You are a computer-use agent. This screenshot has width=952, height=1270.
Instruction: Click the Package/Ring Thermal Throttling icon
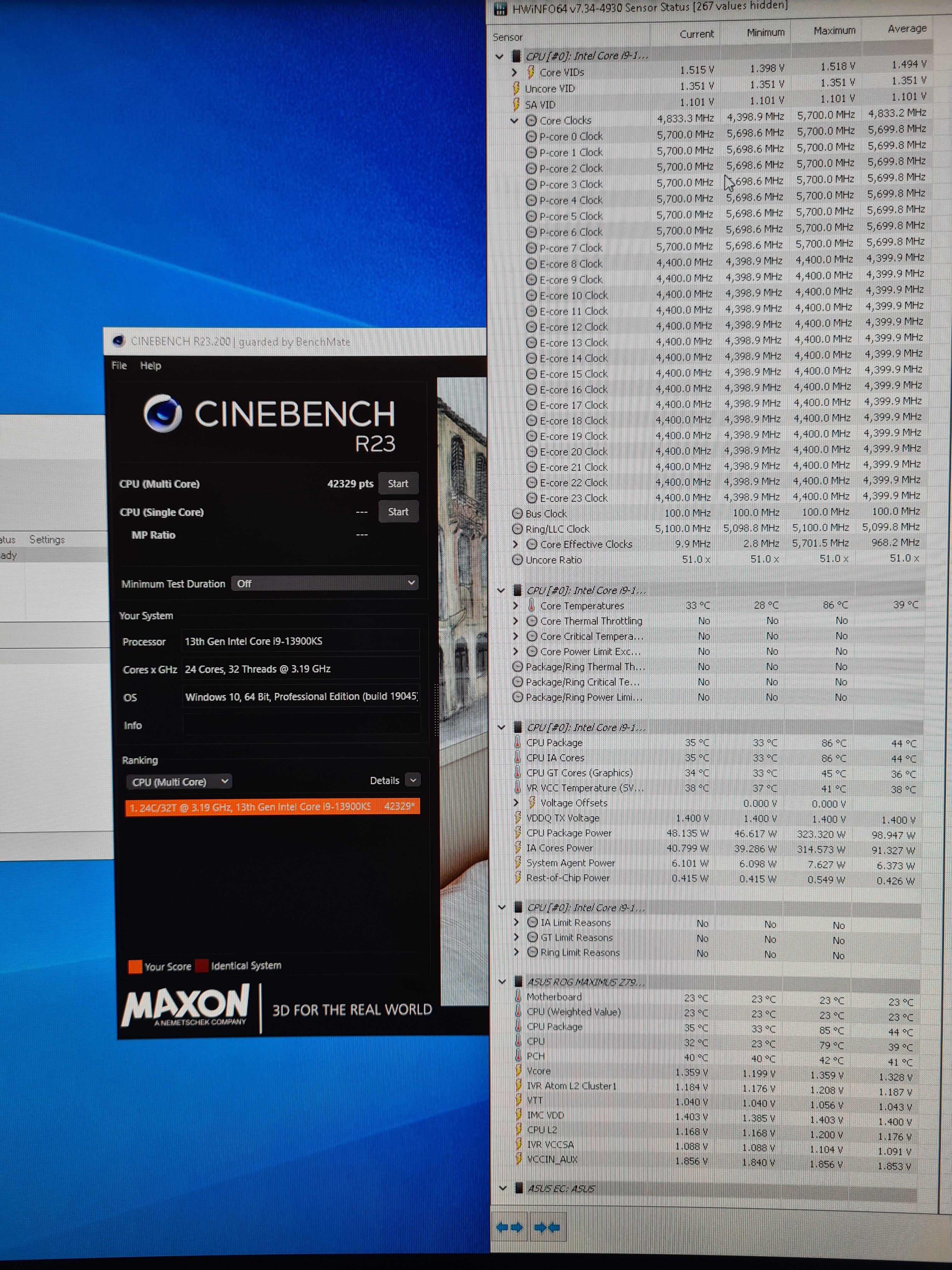pos(518,667)
